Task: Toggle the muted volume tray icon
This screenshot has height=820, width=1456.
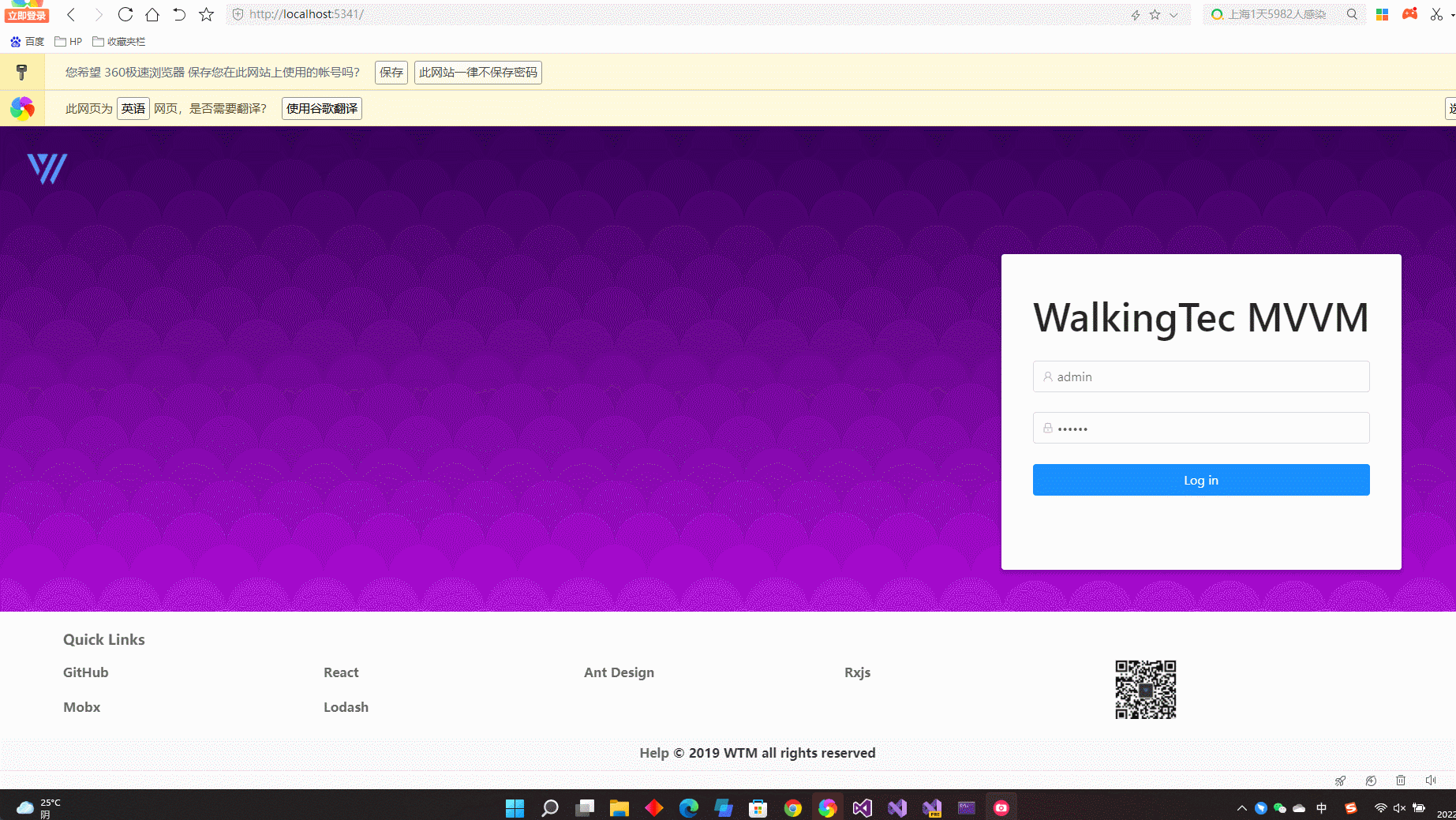Action: coord(1400,808)
